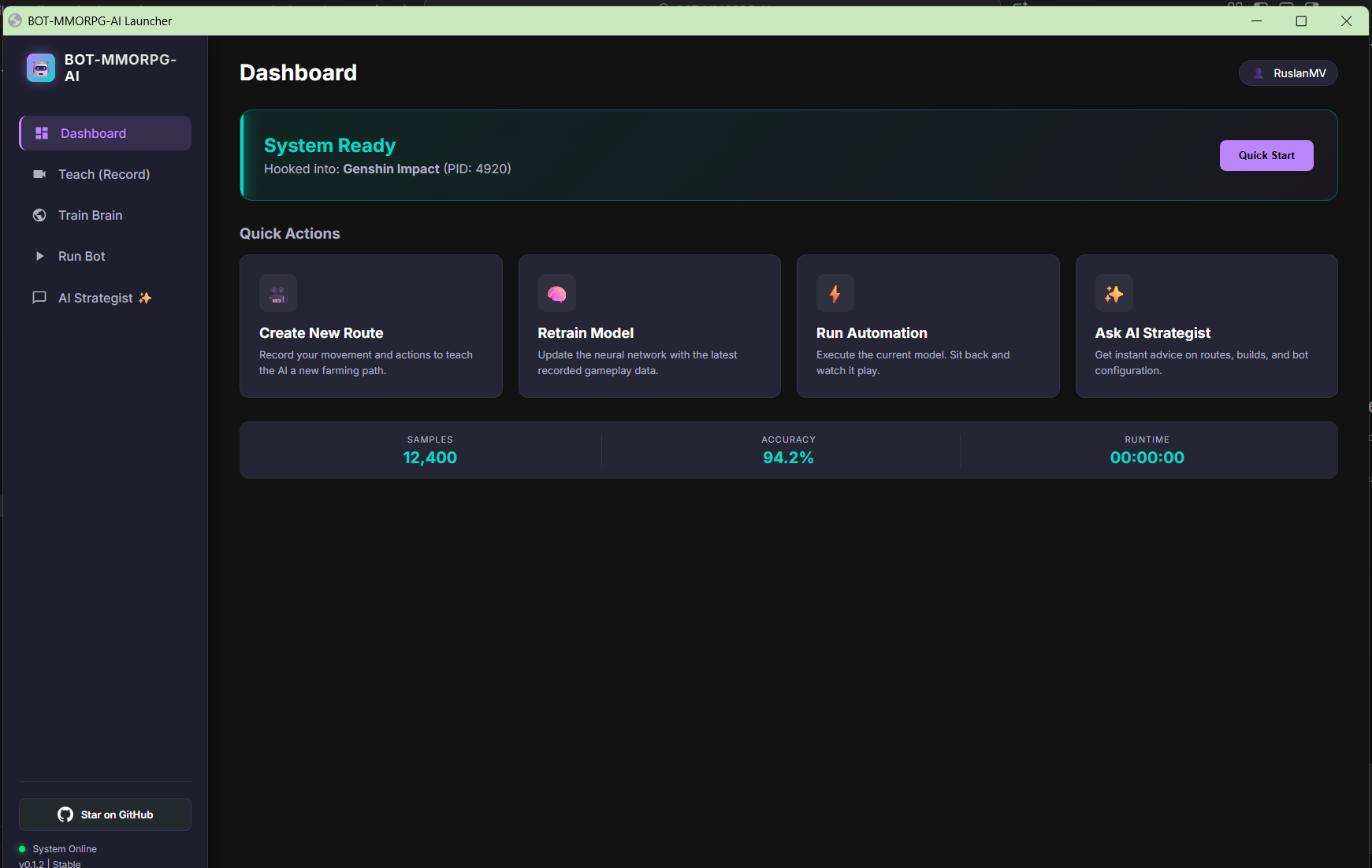Click the movie camera icon in Create New Route card

[x=278, y=294]
